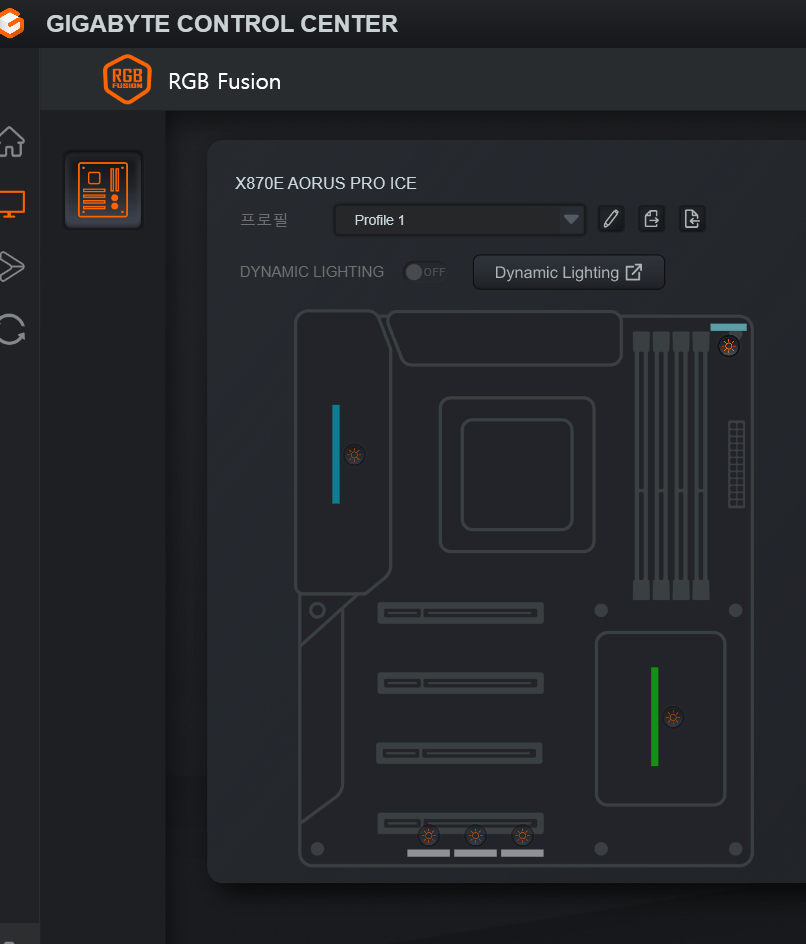Open the update sync arrows sidebar icon
The image size is (806, 944).
[11, 329]
